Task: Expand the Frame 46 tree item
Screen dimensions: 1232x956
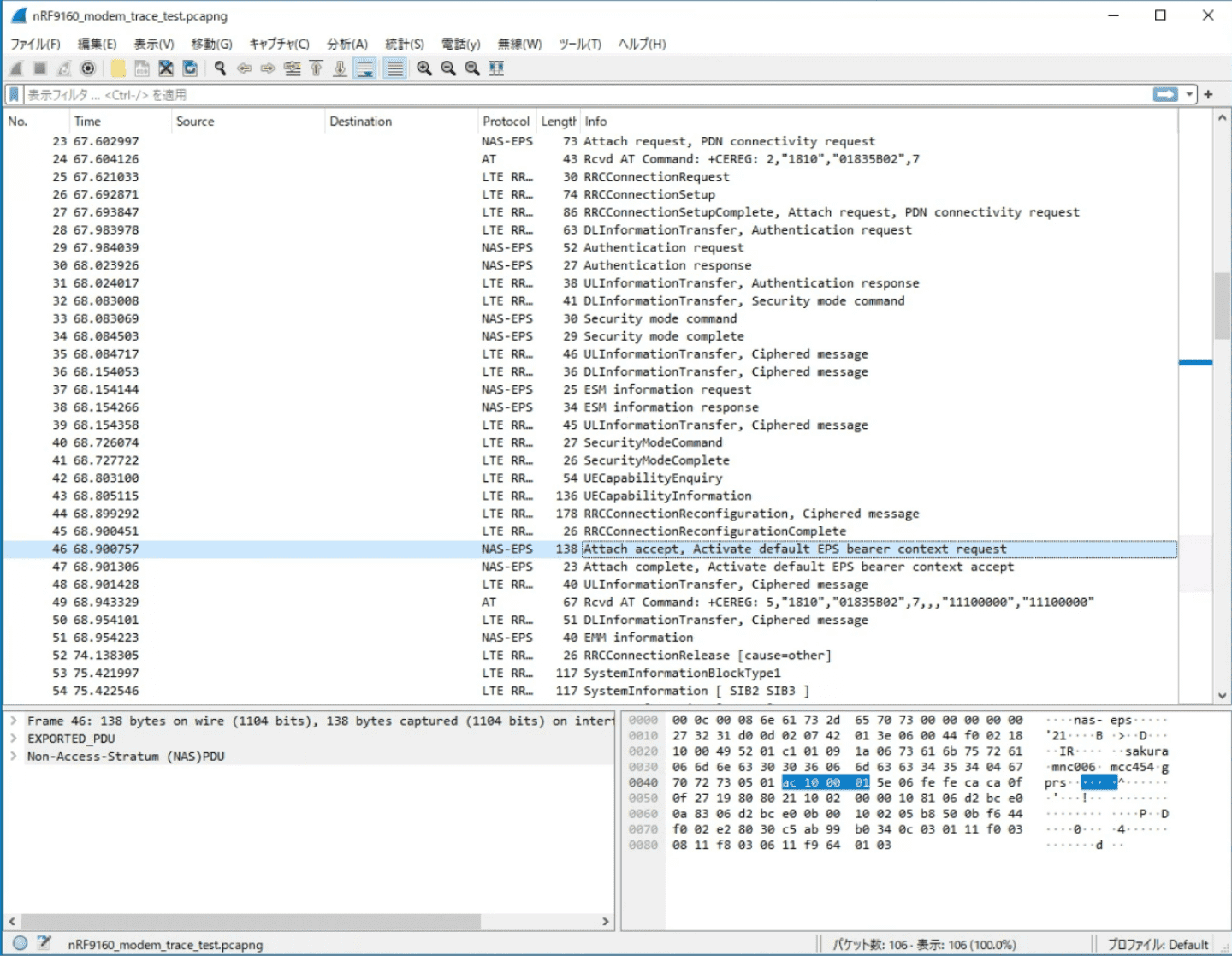Action: pos(14,721)
